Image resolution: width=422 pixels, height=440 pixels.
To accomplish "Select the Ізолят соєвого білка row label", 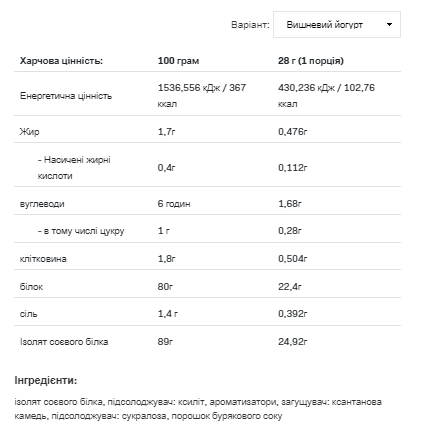I will [x=64, y=342].
